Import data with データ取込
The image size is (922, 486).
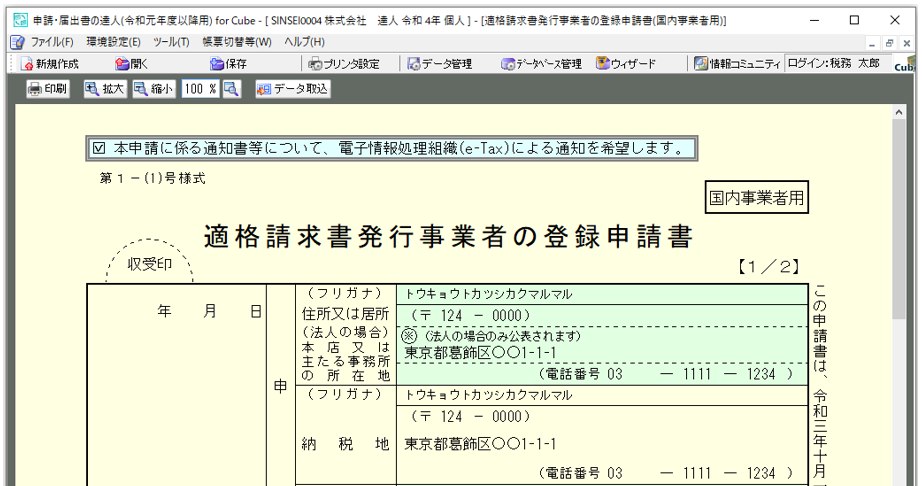click(293, 89)
